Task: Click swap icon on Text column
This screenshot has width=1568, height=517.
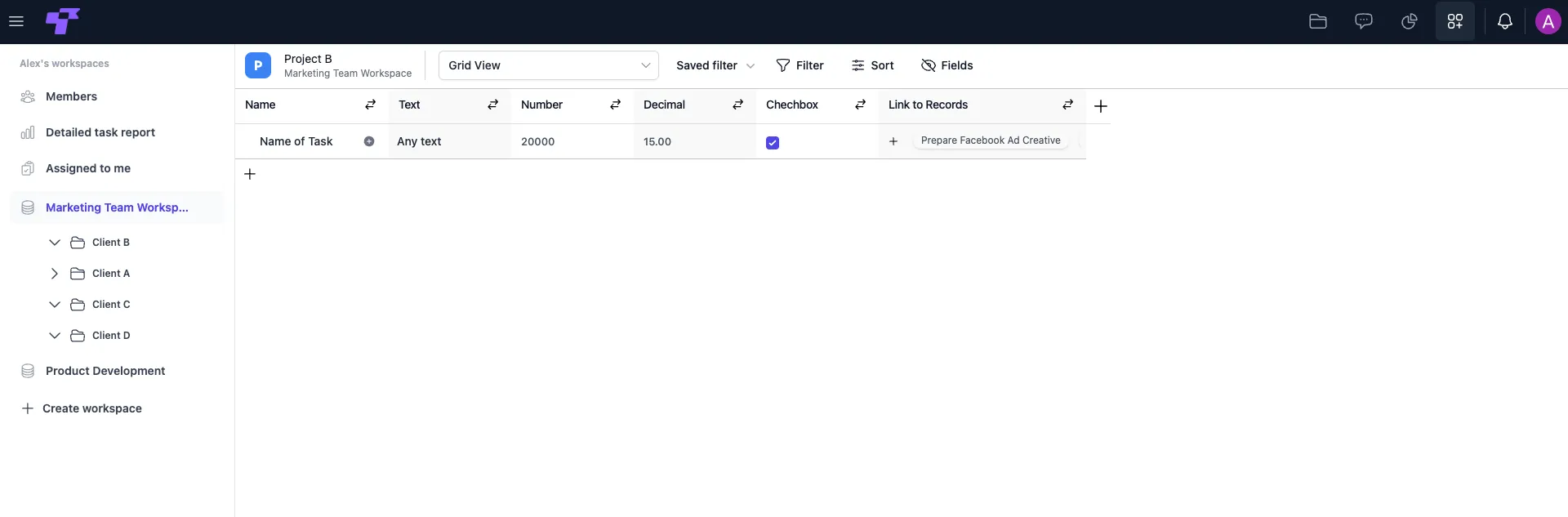Action: (493, 105)
